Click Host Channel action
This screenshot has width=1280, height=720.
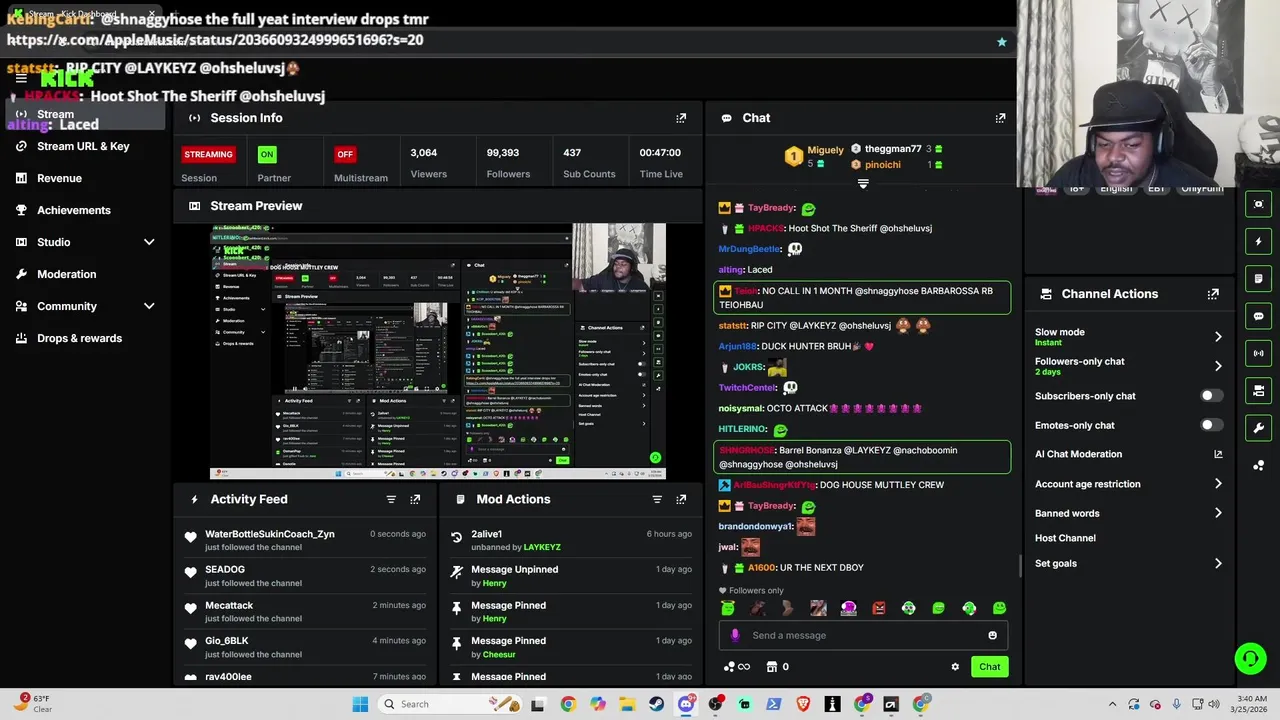tap(1065, 538)
